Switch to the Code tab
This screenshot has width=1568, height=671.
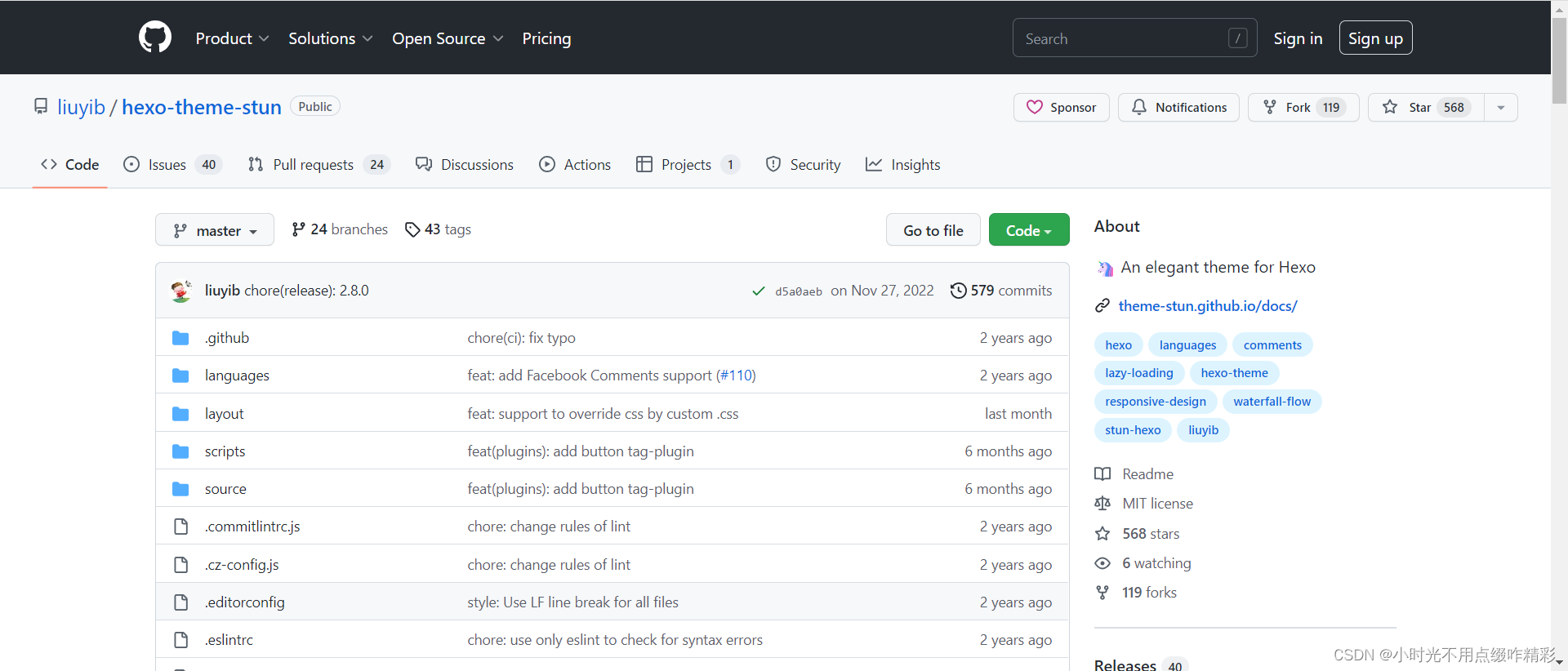point(70,164)
